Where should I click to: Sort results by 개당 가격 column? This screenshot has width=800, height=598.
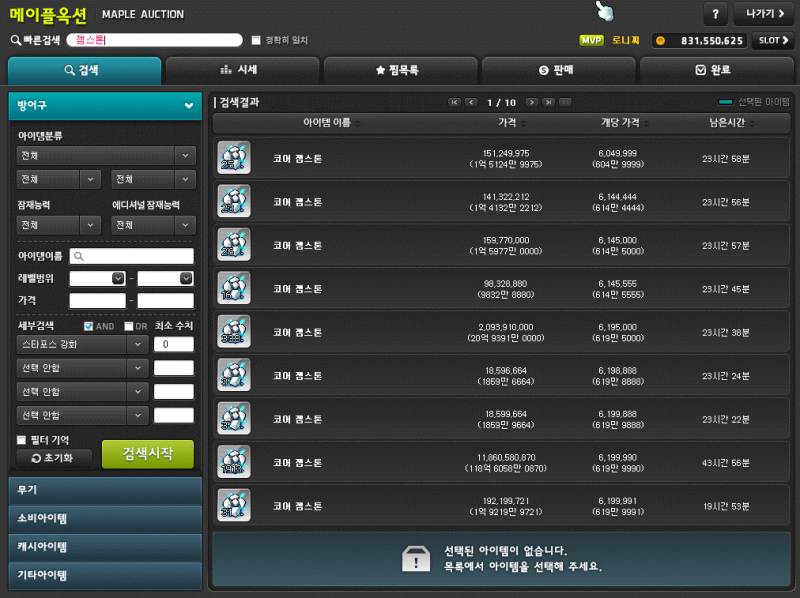click(624, 123)
